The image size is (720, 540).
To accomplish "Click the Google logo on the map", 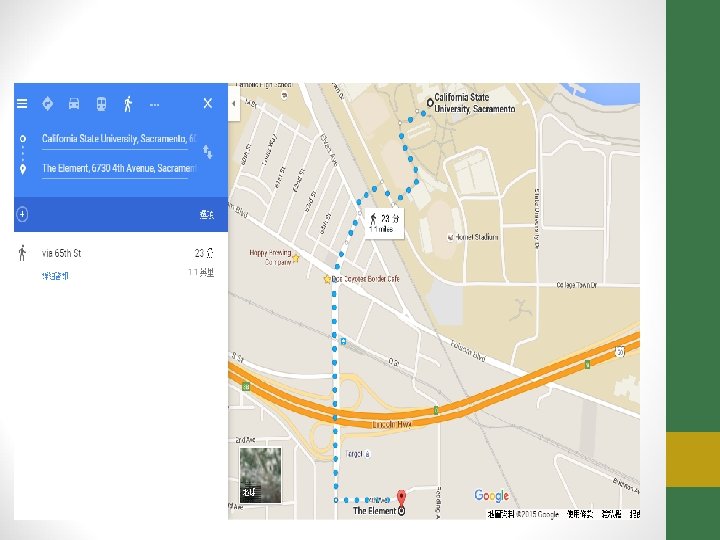I will coord(491,495).
